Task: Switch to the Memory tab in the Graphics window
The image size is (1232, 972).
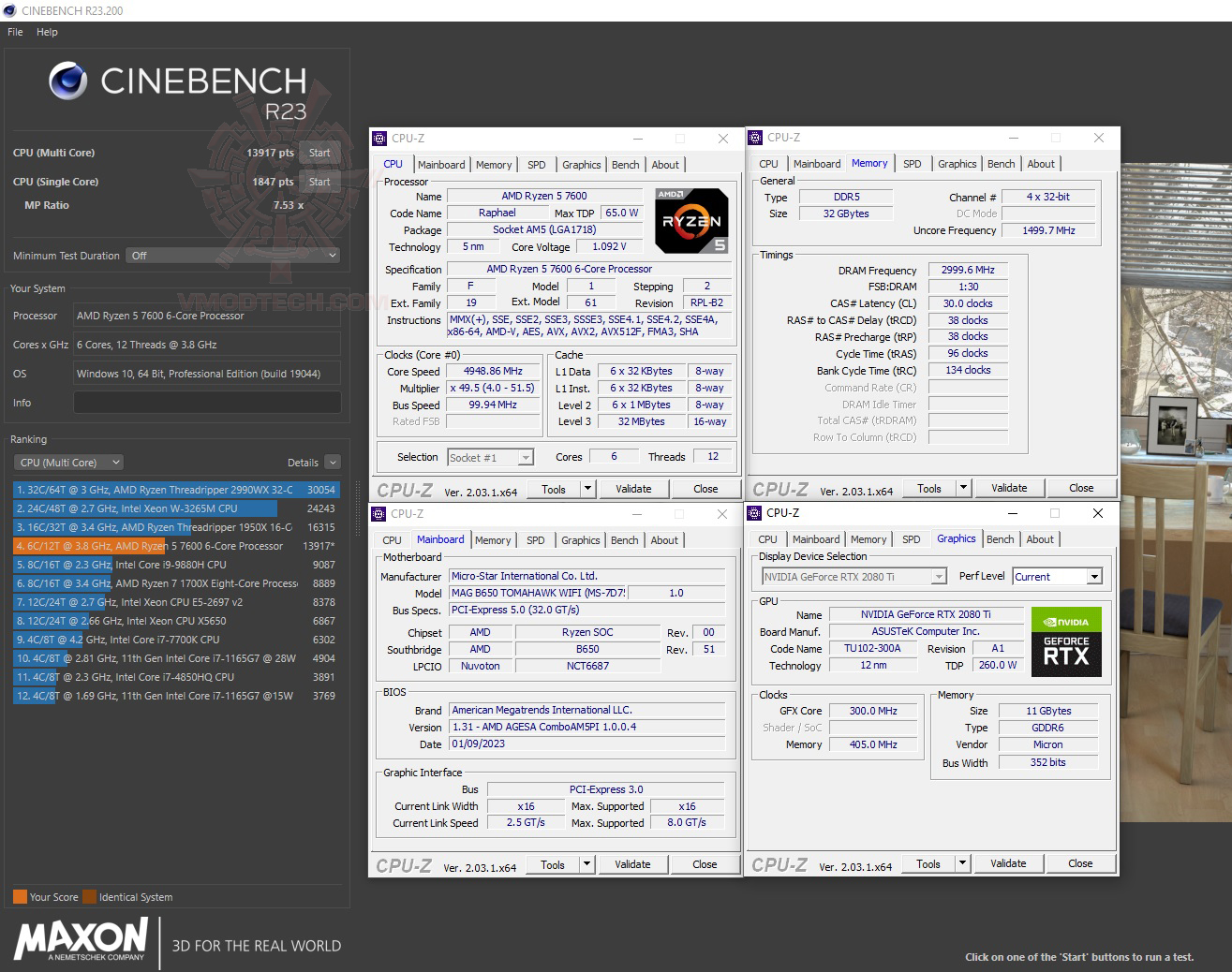Action: click(868, 539)
